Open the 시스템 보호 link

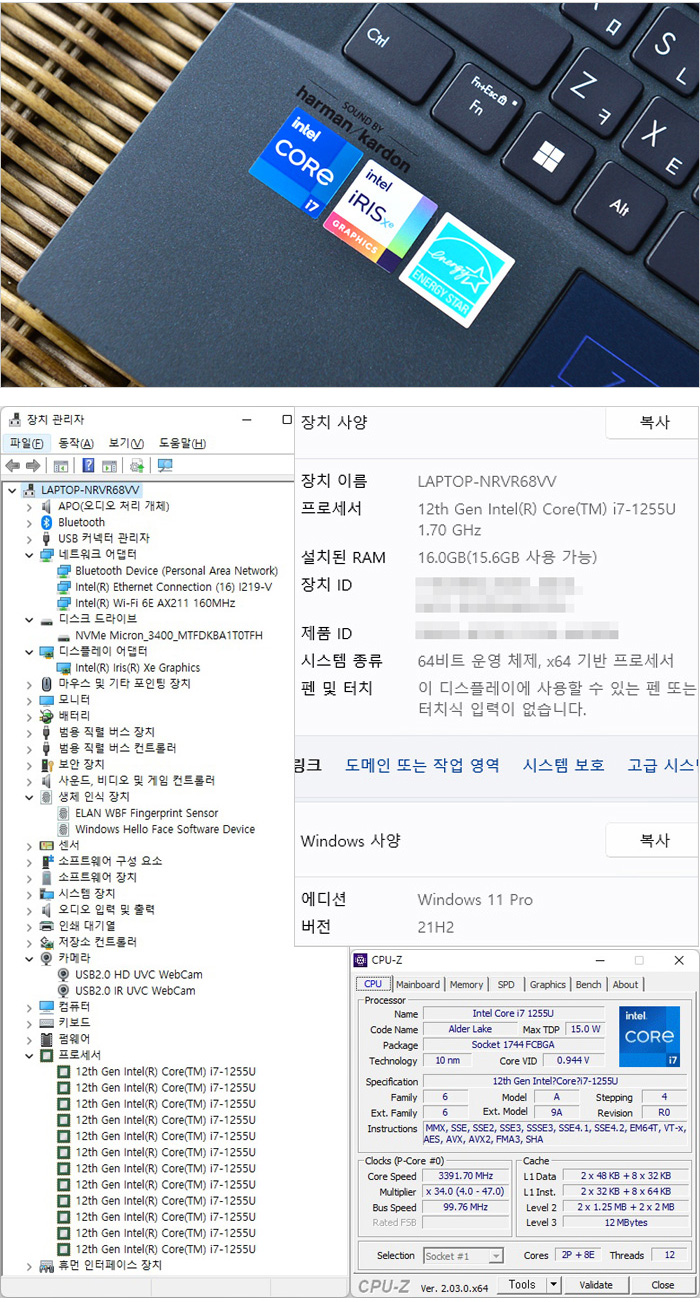tap(563, 765)
